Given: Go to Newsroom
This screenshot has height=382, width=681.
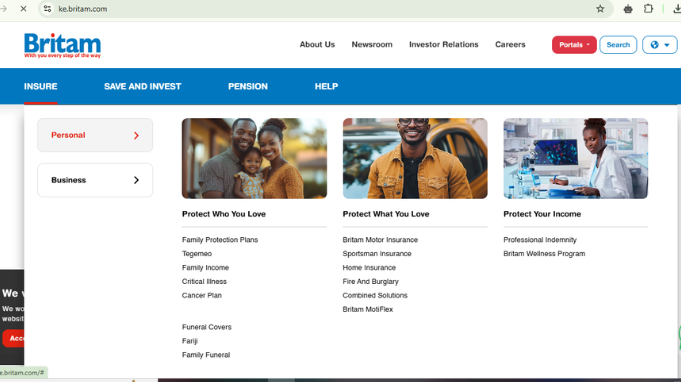Looking at the screenshot, I should pos(372,44).
